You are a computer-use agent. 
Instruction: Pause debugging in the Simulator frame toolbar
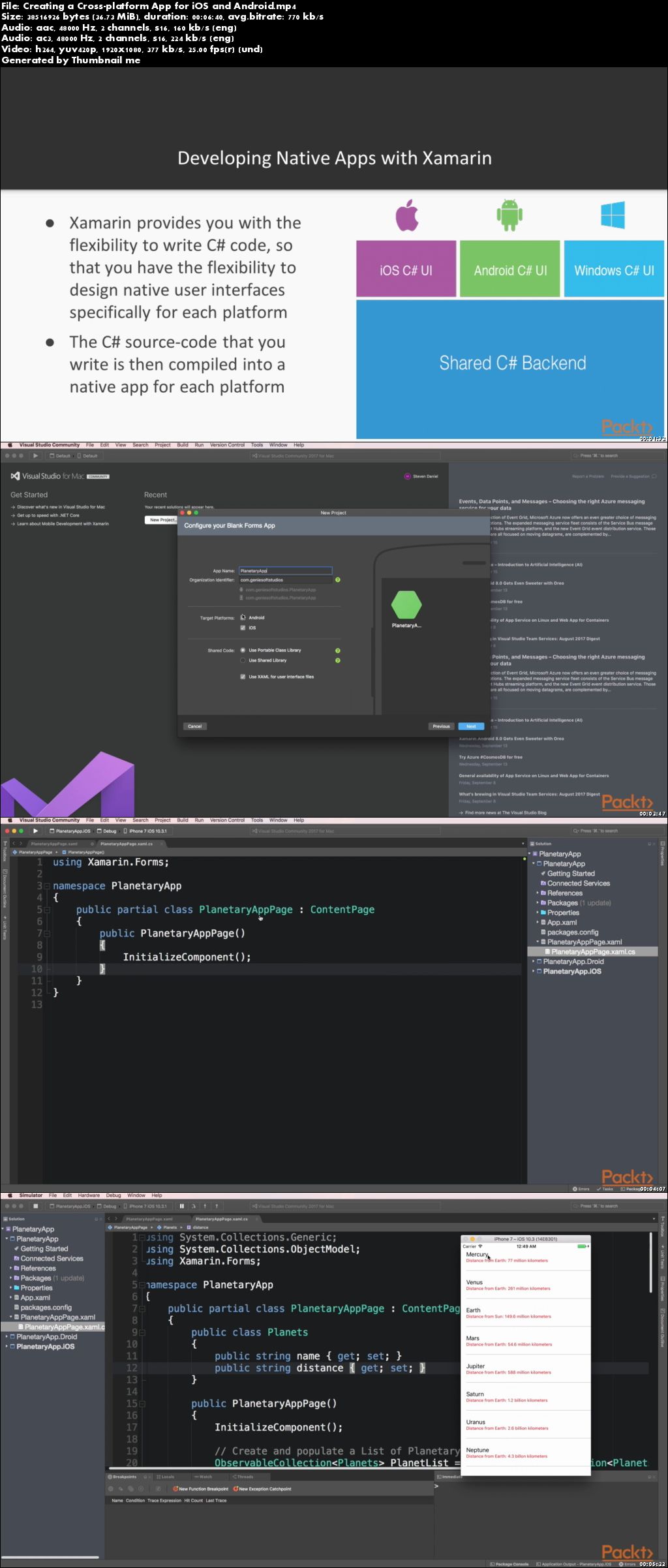click(182, 1206)
